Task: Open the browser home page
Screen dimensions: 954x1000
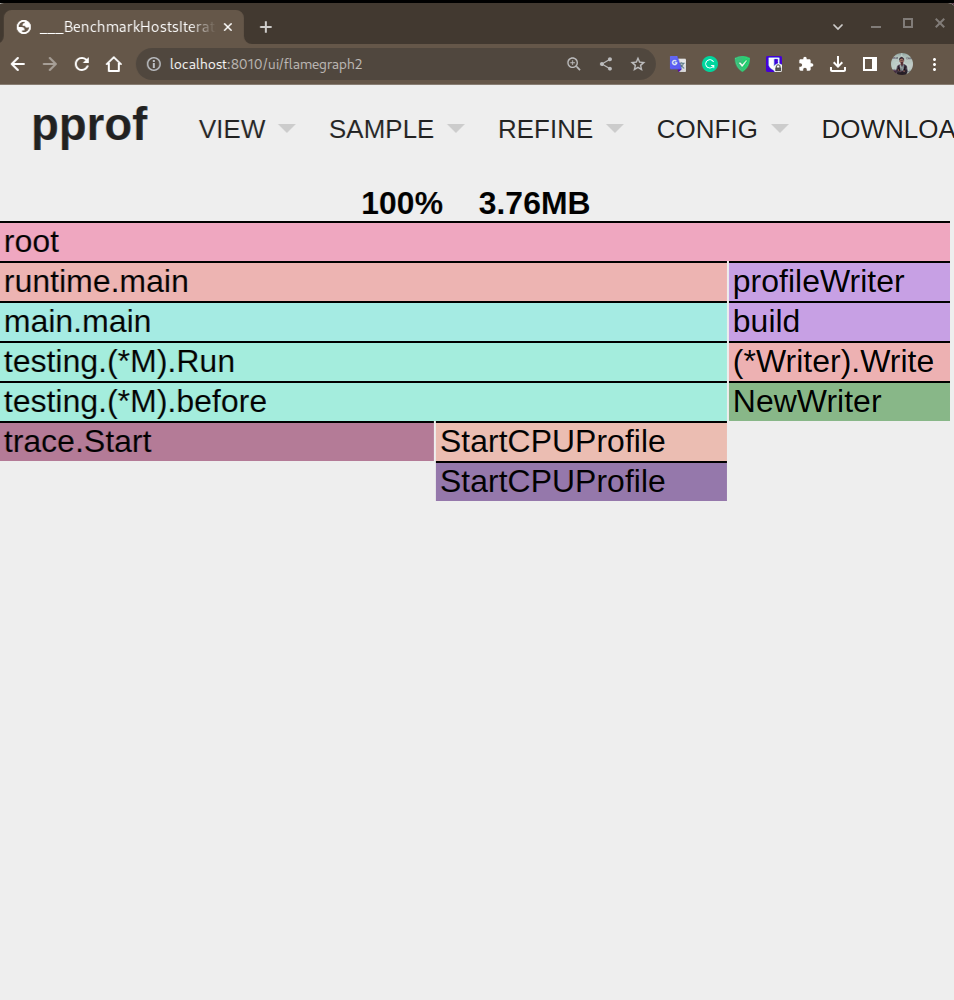Action: tap(114, 64)
